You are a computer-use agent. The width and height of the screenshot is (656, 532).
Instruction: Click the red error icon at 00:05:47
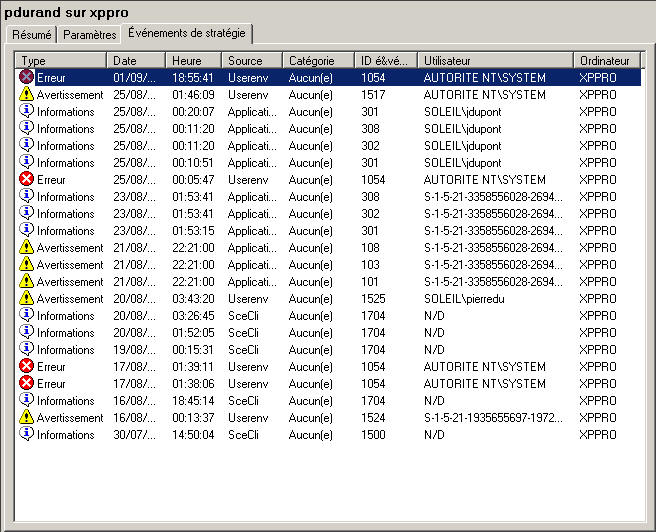click(x=27, y=179)
